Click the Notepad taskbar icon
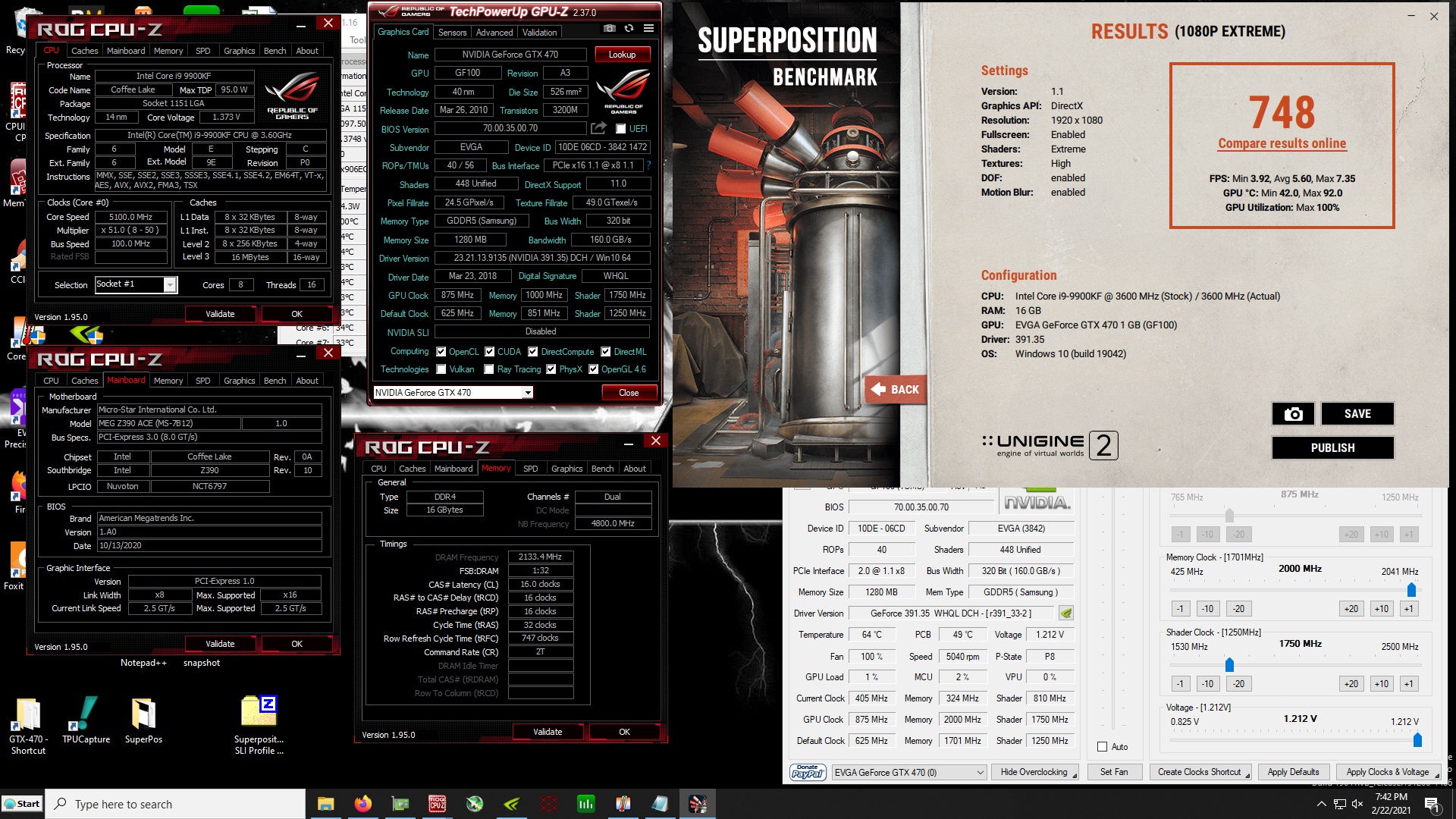This screenshot has height=819, width=1456. (x=661, y=804)
